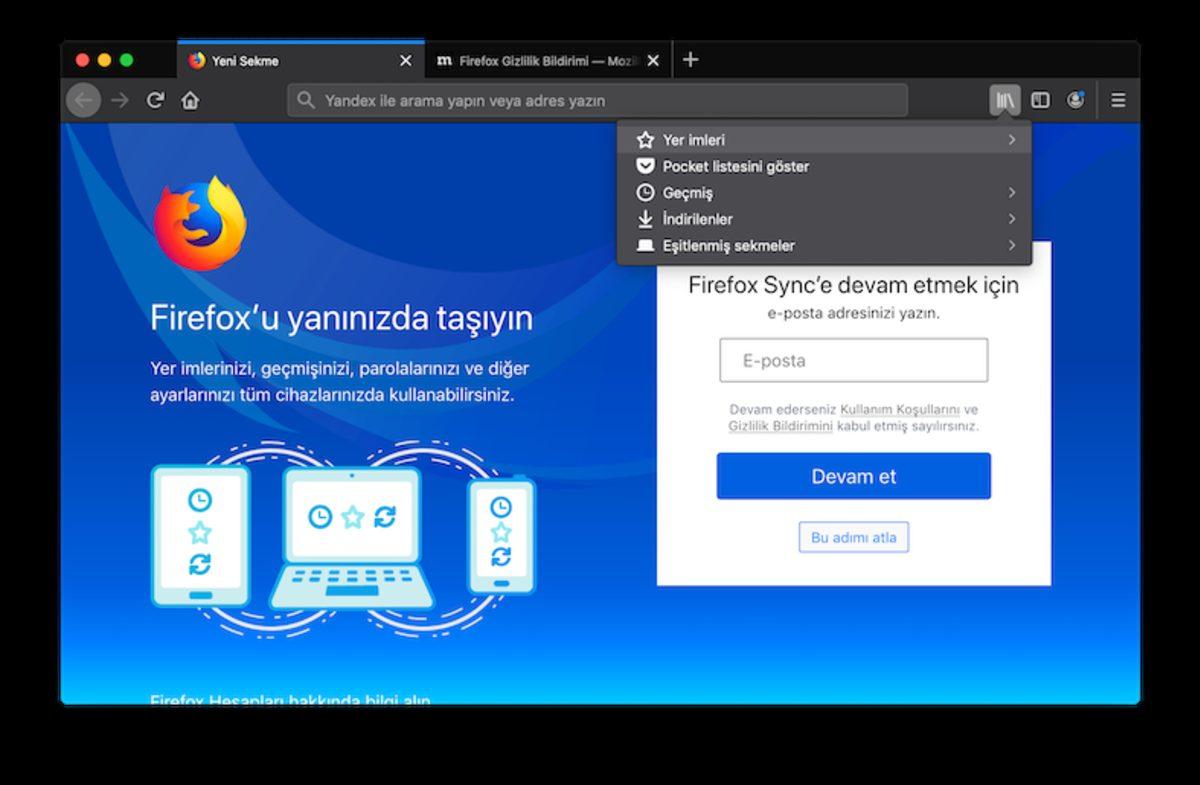Screen dimensions: 1200x785
Task: Click the address bar search field
Action: pyautogui.click(x=600, y=100)
